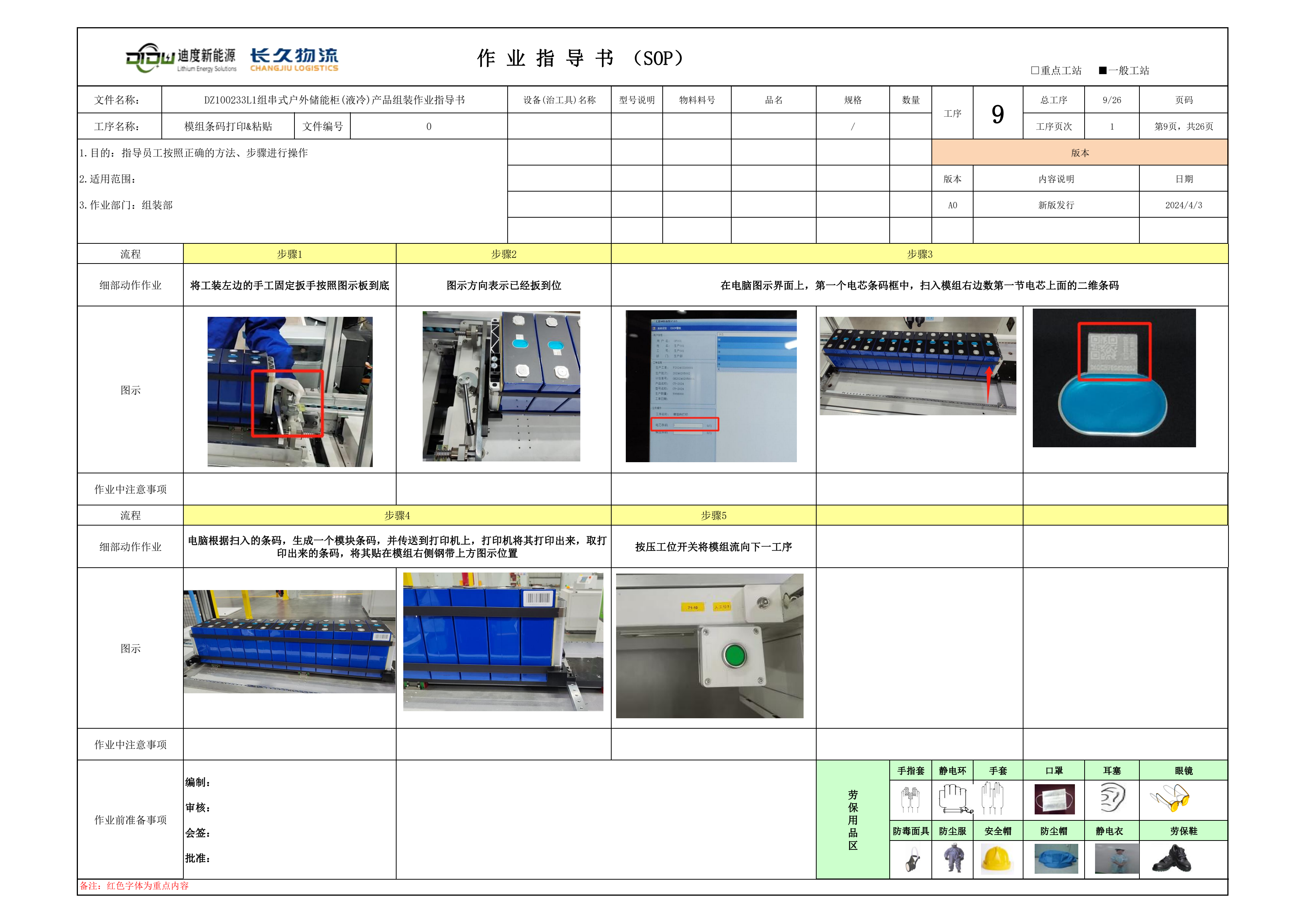Check the 重点工站 checkbox

coord(1035,70)
